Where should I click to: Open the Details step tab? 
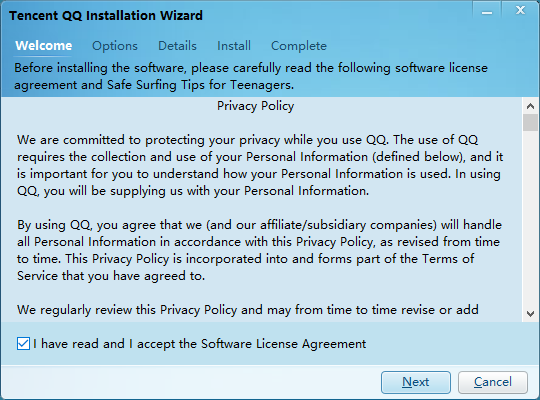(177, 45)
